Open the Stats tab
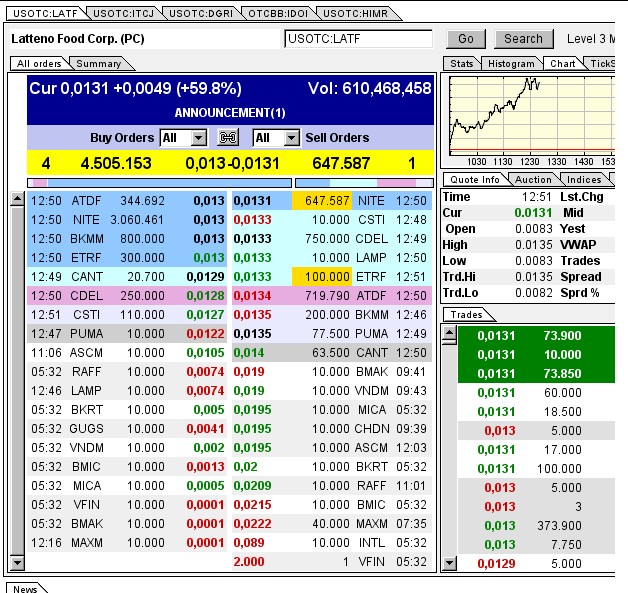This screenshot has width=628, height=593. coord(461,64)
